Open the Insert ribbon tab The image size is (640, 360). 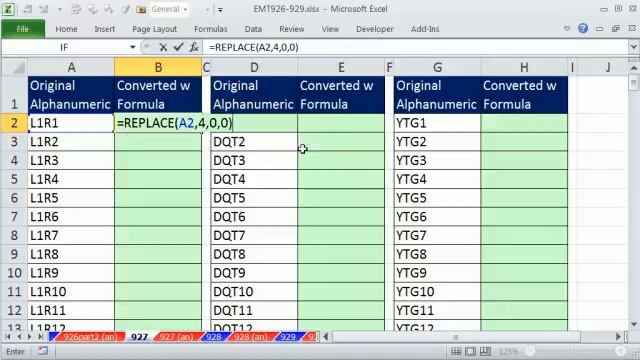104,29
